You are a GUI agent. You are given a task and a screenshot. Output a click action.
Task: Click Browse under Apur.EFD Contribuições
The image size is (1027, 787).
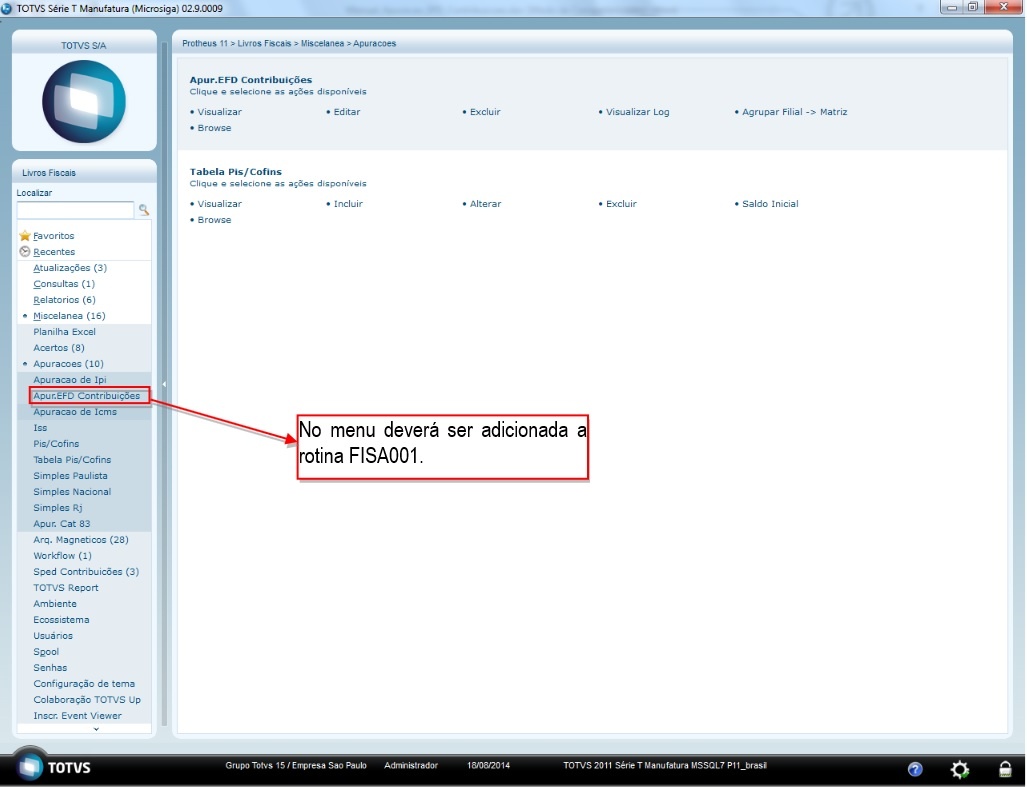coord(214,128)
